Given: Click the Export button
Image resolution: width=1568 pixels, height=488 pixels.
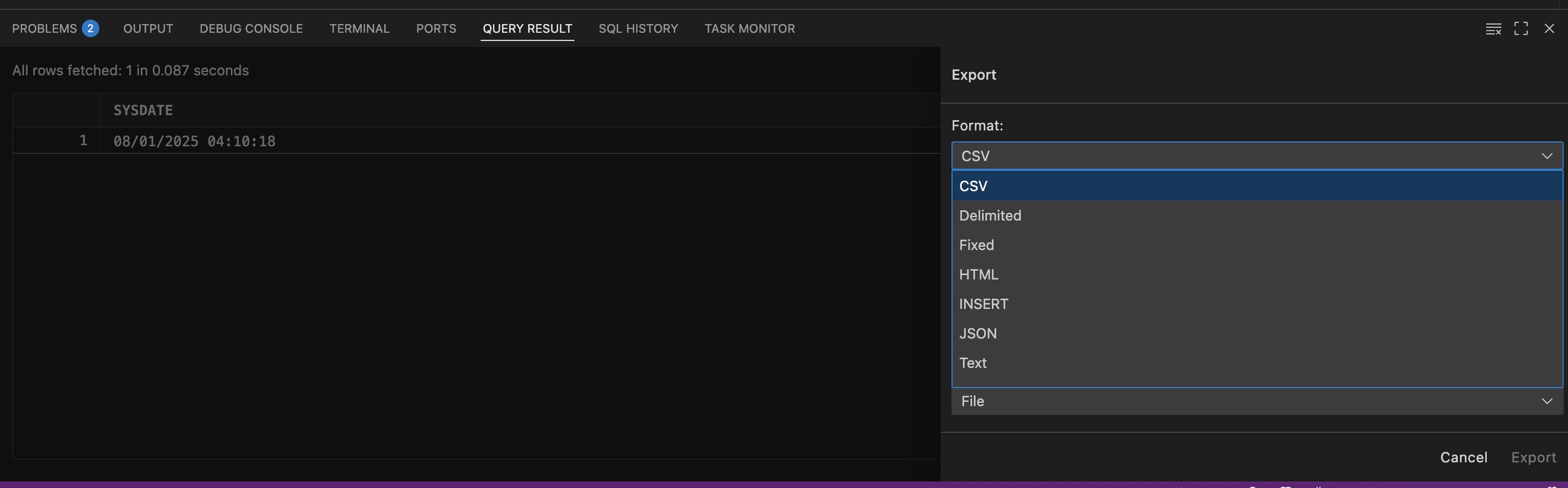Looking at the screenshot, I should (1533, 457).
